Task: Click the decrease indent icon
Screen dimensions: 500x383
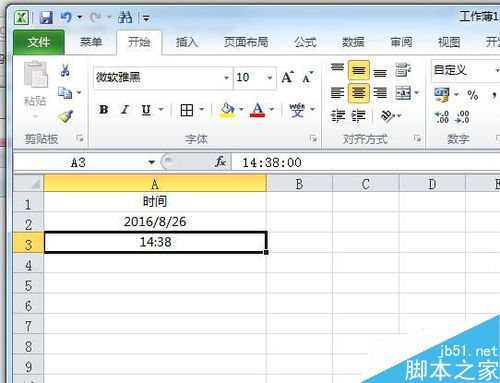Action: pyautogui.click(x=337, y=116)
